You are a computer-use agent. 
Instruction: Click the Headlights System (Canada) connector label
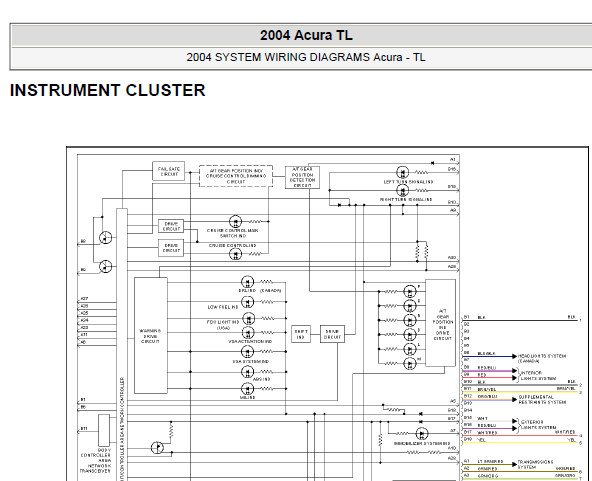pyautogui.click(x=542, y=358)
